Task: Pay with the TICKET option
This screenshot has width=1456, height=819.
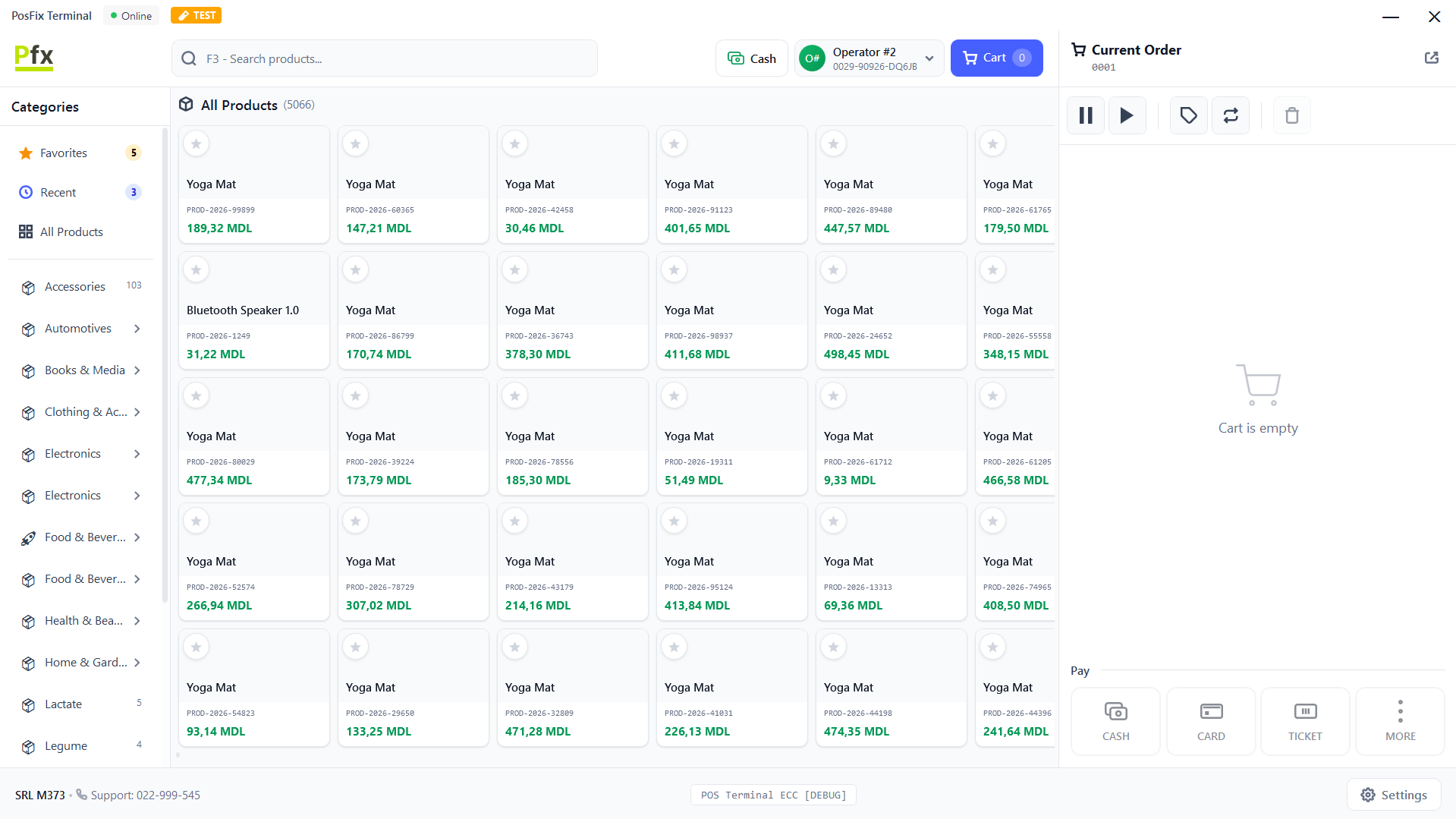Action: pos(1304,721)
